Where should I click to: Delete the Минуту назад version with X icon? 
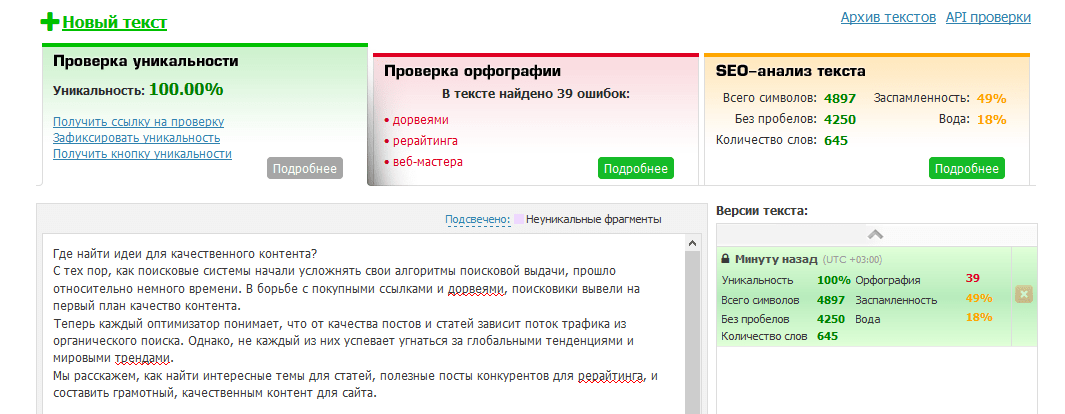pos(1024,294)
